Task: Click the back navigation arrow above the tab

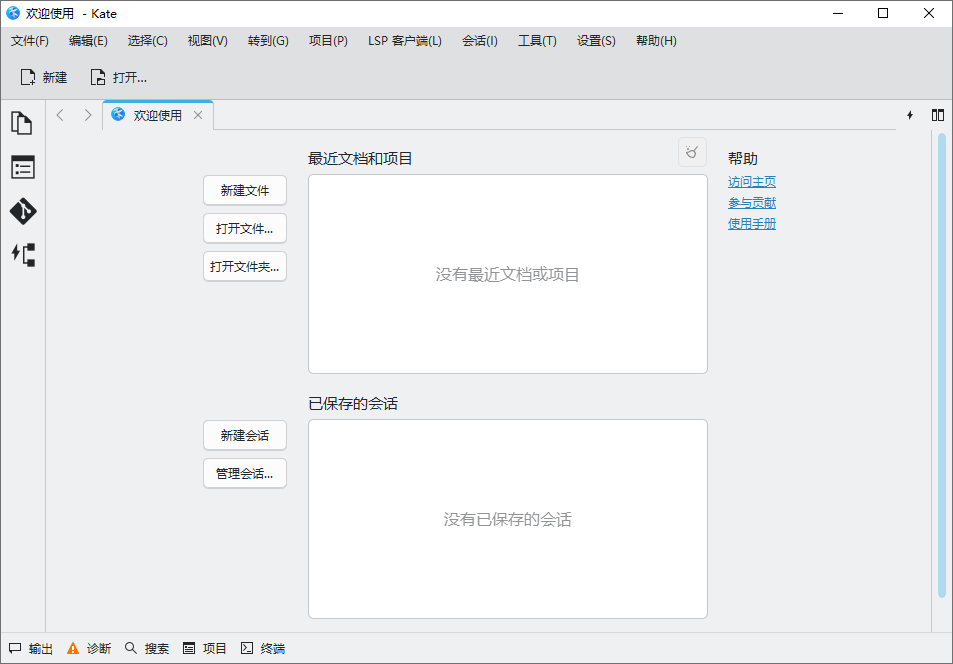Action: point(60,114)
